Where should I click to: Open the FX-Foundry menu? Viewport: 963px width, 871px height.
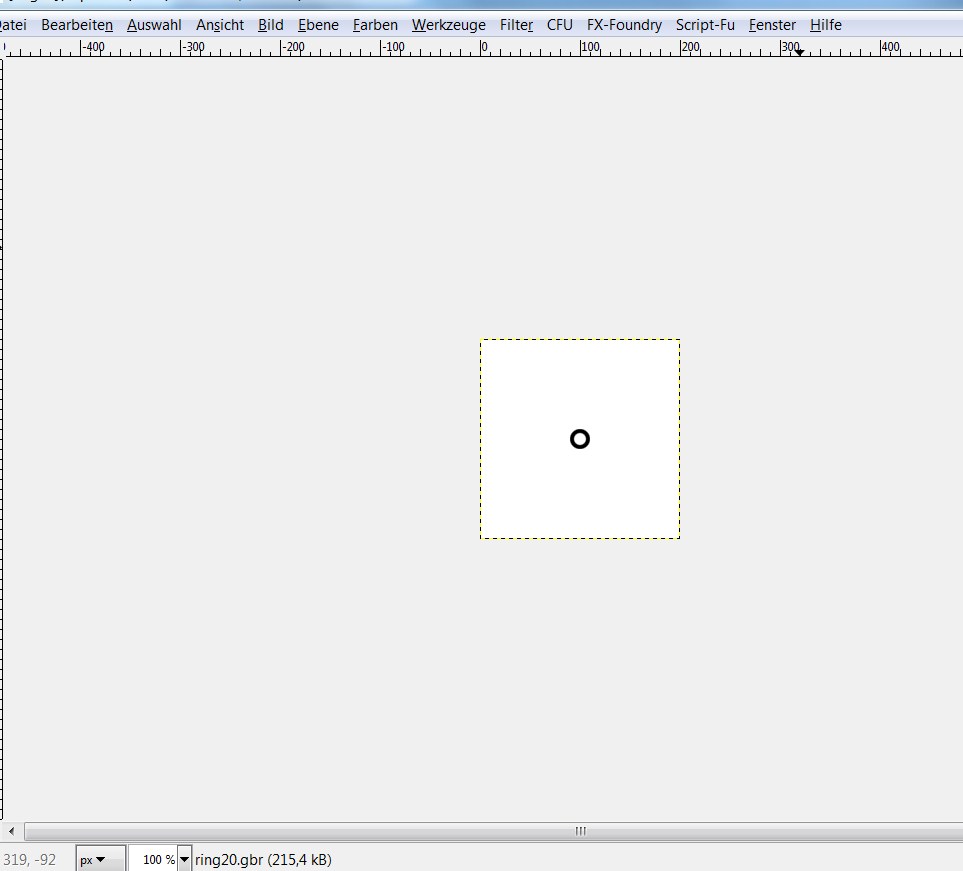click(624, 25)
